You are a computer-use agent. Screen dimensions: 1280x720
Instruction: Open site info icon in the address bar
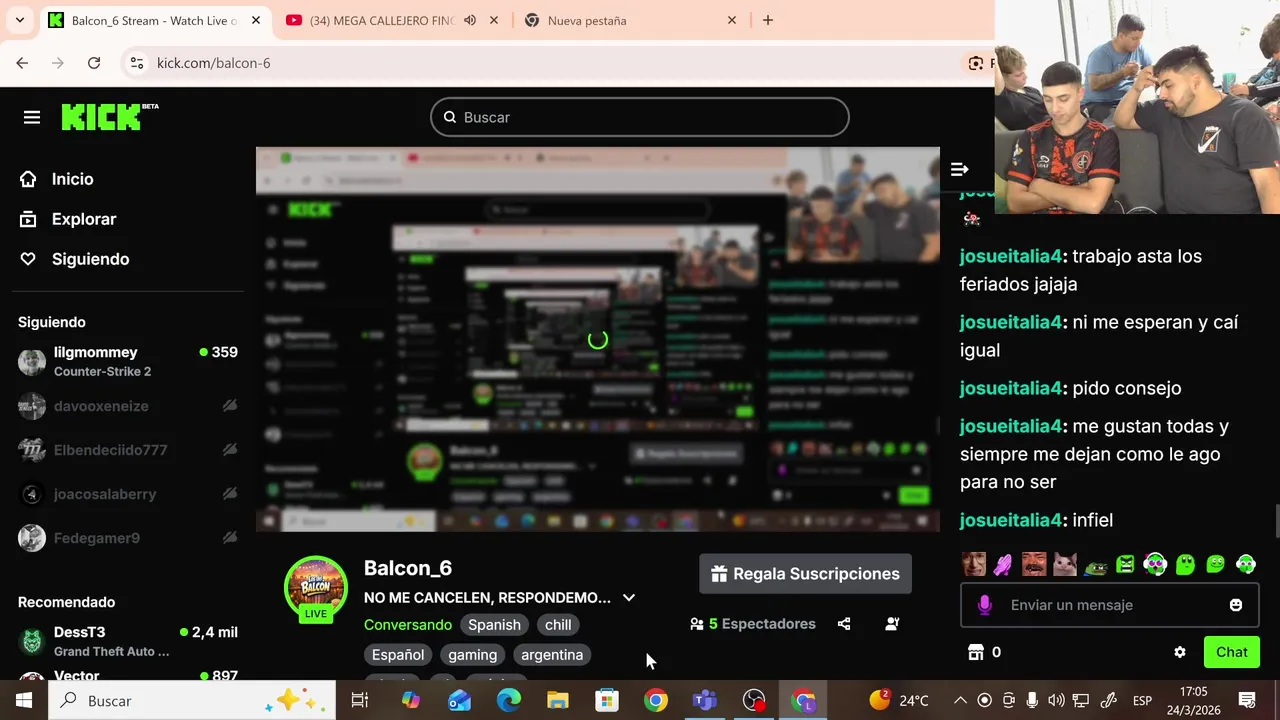[x=138, y=63]
